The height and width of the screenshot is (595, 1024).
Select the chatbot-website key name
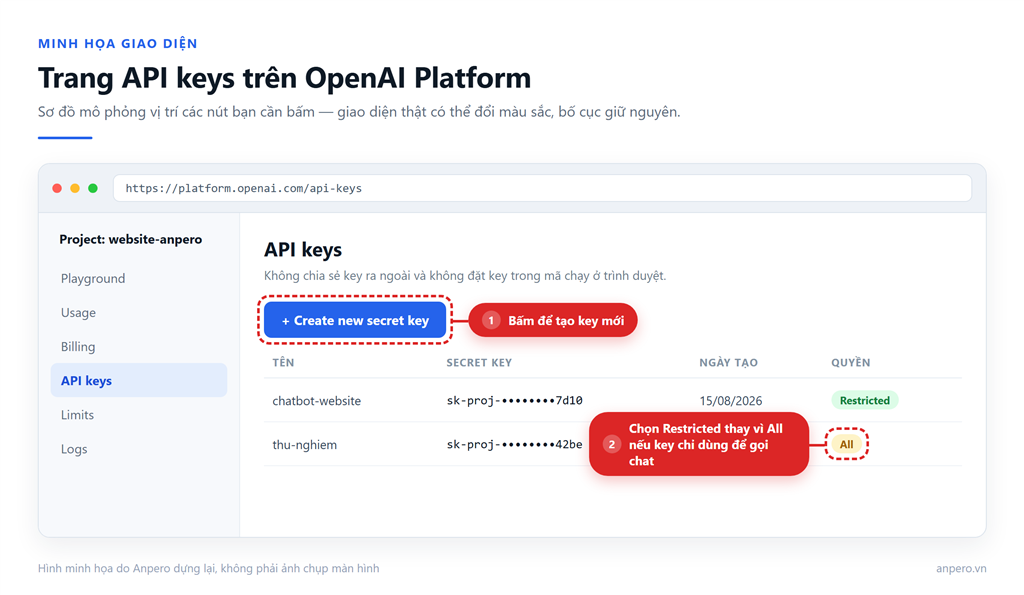(317, 401)
